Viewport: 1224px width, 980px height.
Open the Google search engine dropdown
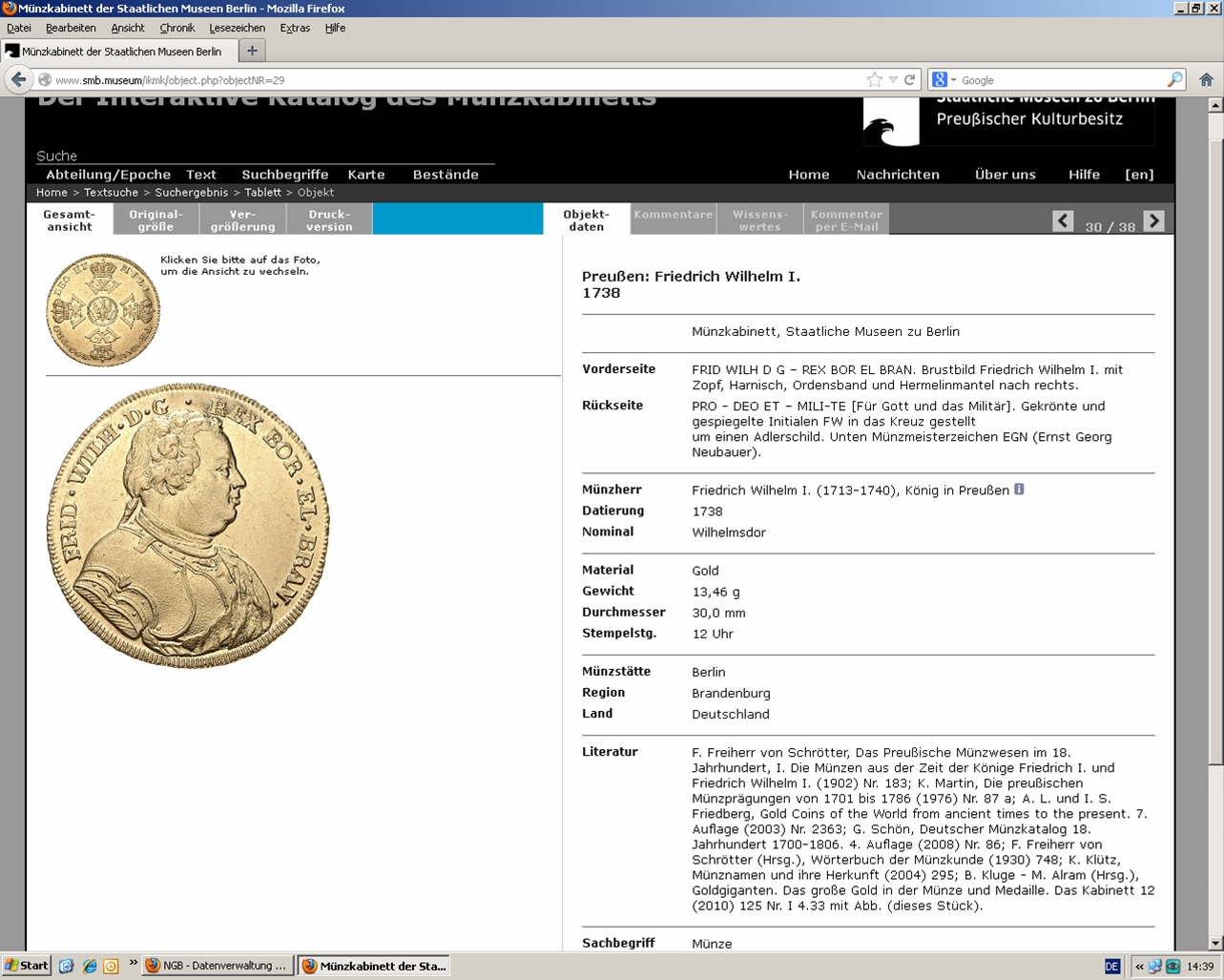click(944, 80)
